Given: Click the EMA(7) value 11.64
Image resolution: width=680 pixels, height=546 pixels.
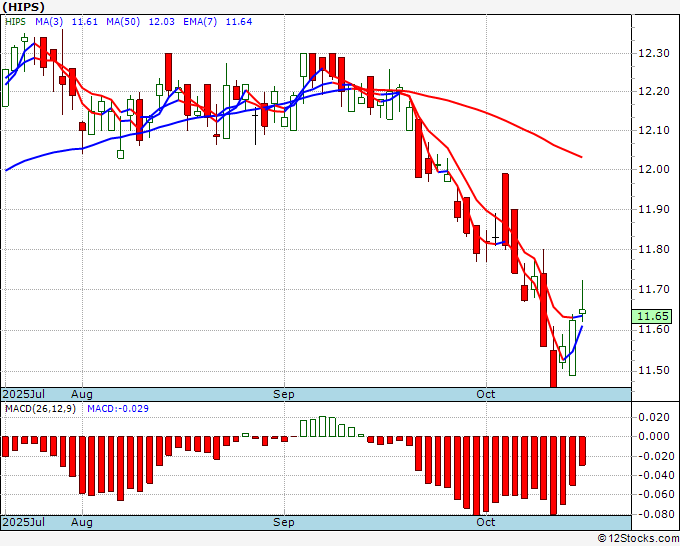Looking at the screenshot, I should coord(239,22).
